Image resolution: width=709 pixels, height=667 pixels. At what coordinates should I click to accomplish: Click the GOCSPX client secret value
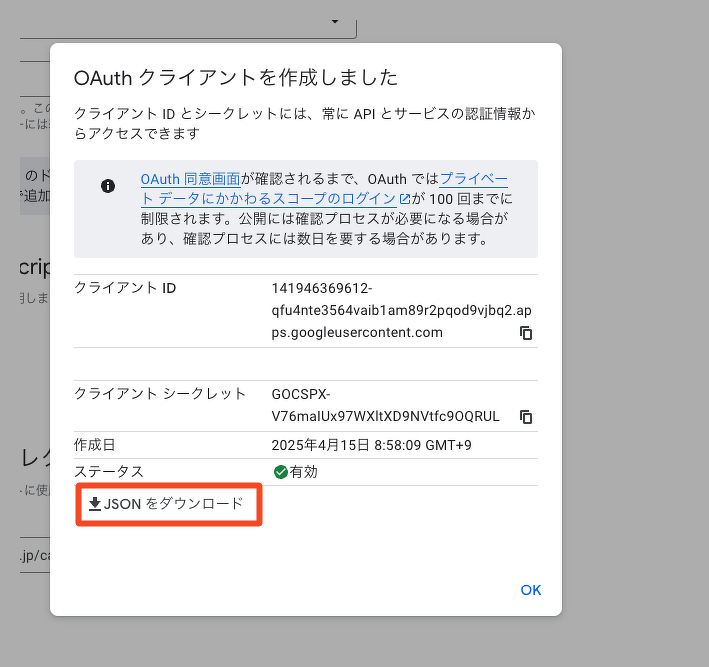coord(384,405)
